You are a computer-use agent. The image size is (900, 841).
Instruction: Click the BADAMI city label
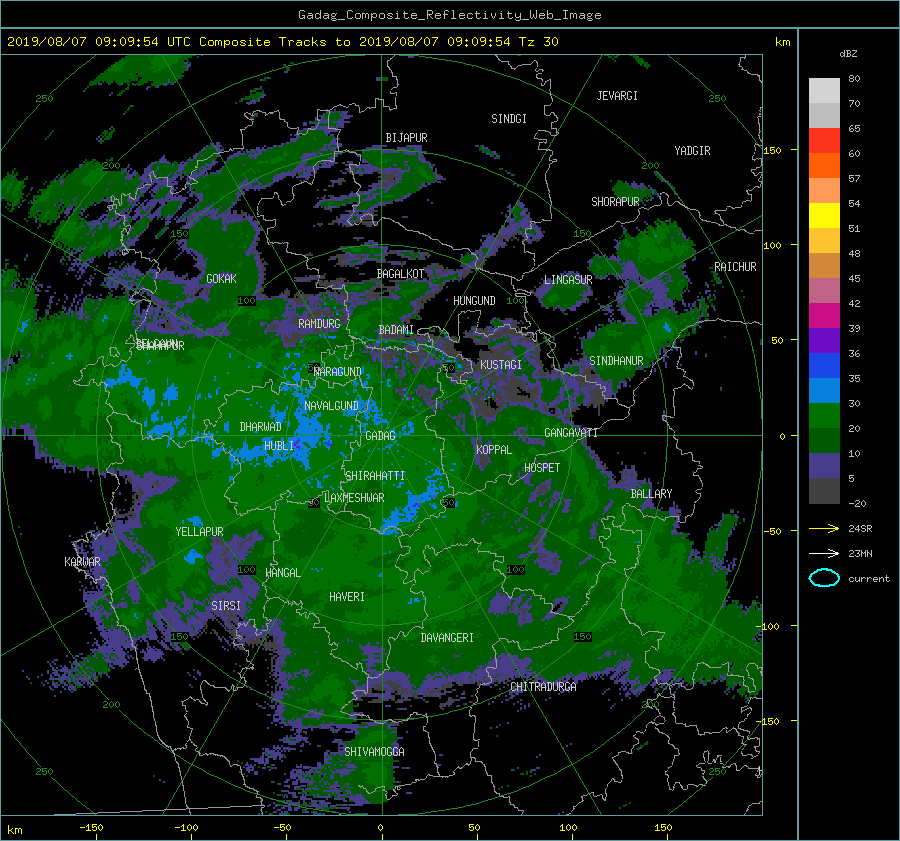point(396,330)
